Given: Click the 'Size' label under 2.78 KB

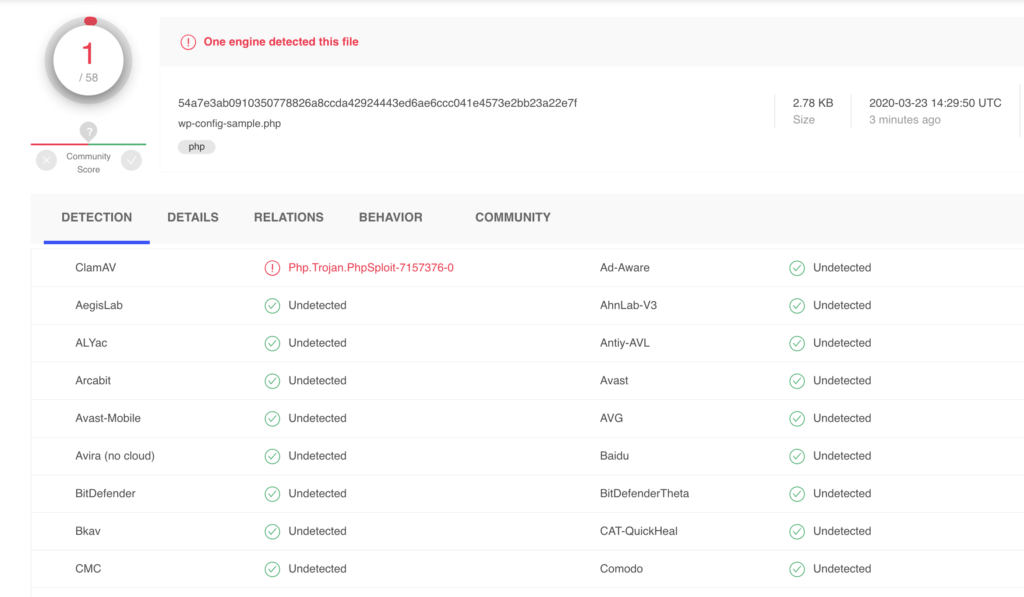Looking at the screenshot, I should pos(804,120).
